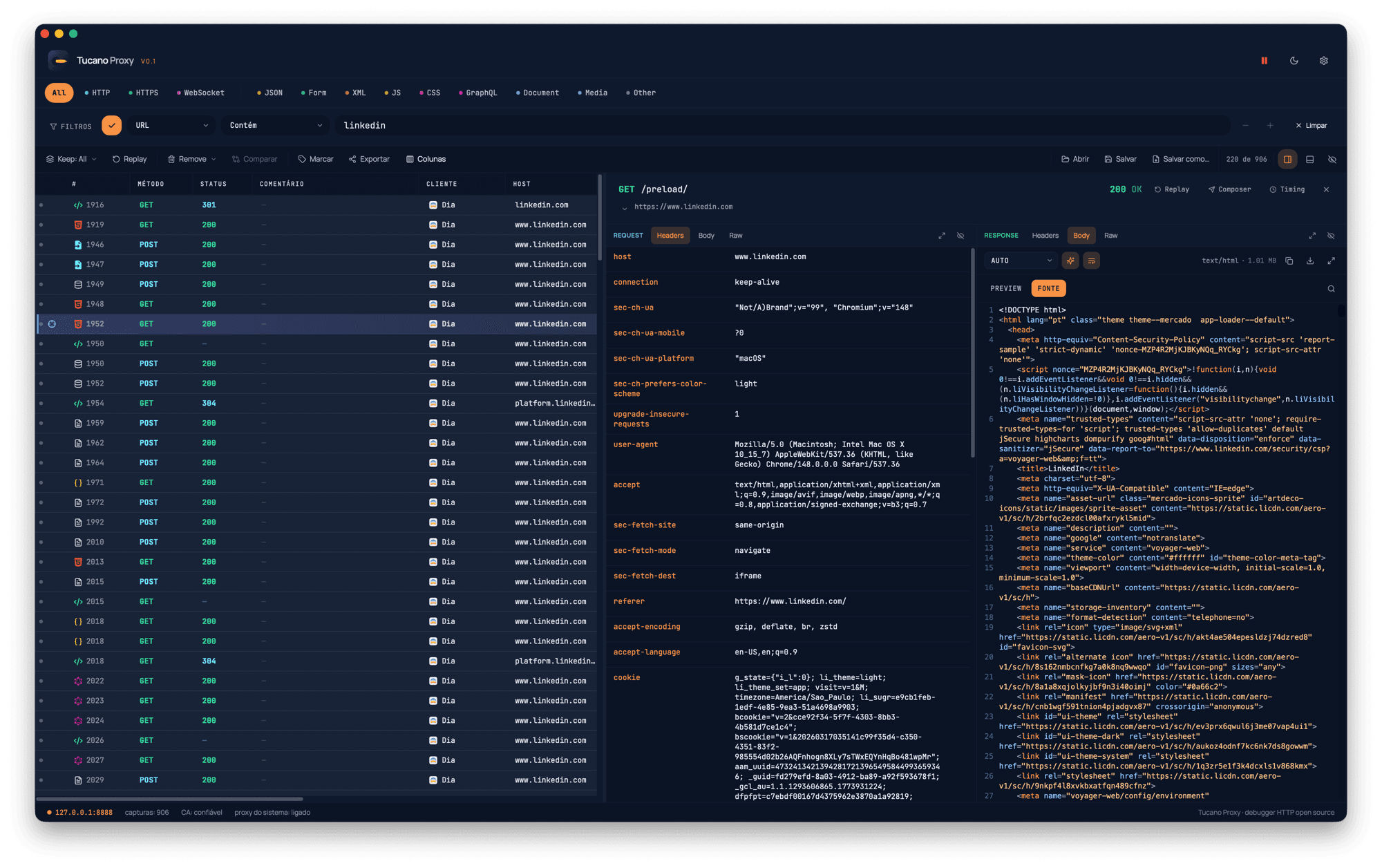Image resolution: width=1382 pixels, height=868 pixels.
Task: Switch to the Response Headers tab
Action: pos(1045,236)
